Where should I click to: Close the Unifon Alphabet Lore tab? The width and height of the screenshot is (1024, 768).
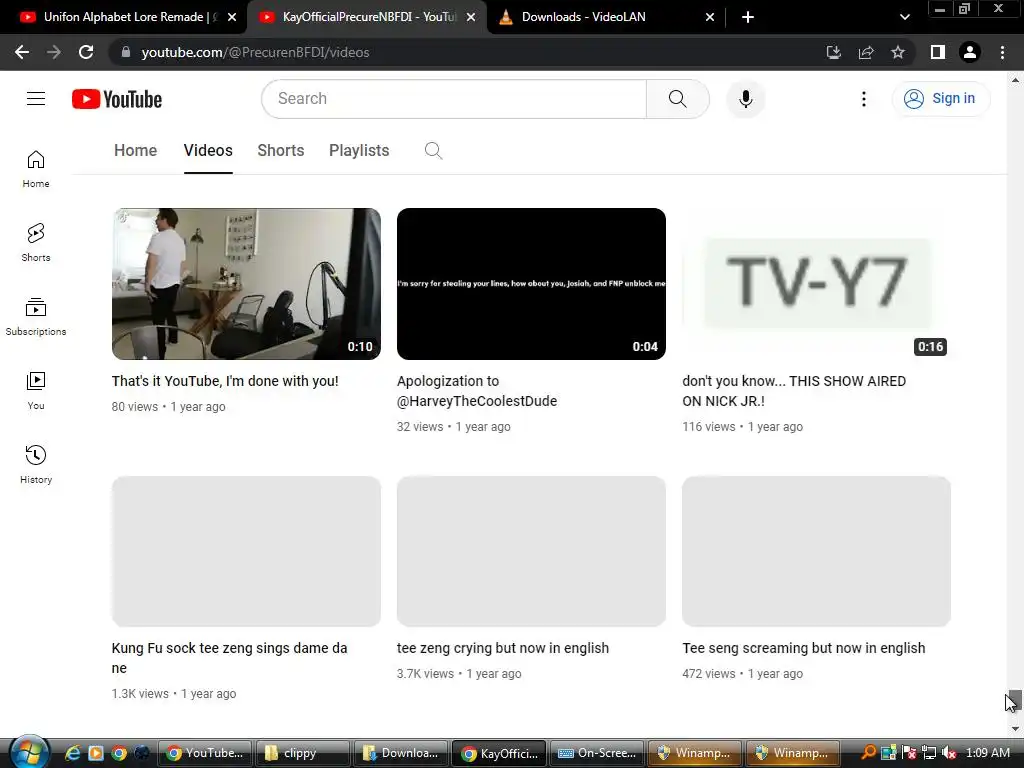pyautogui.click(x=232, y=17)
